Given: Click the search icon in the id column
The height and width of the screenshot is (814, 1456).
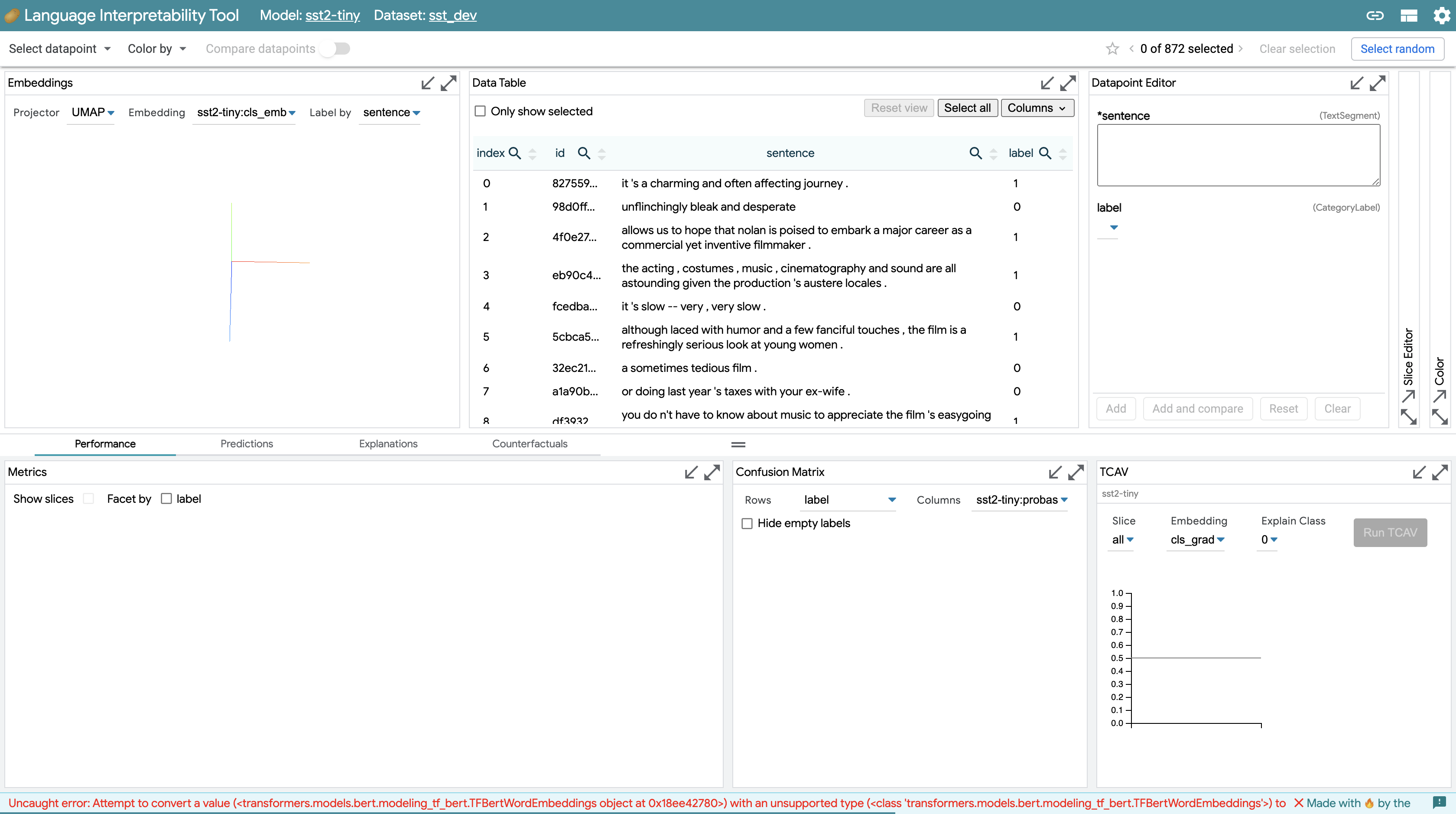Looking at the screenshot, I should (x=584, y=153).
